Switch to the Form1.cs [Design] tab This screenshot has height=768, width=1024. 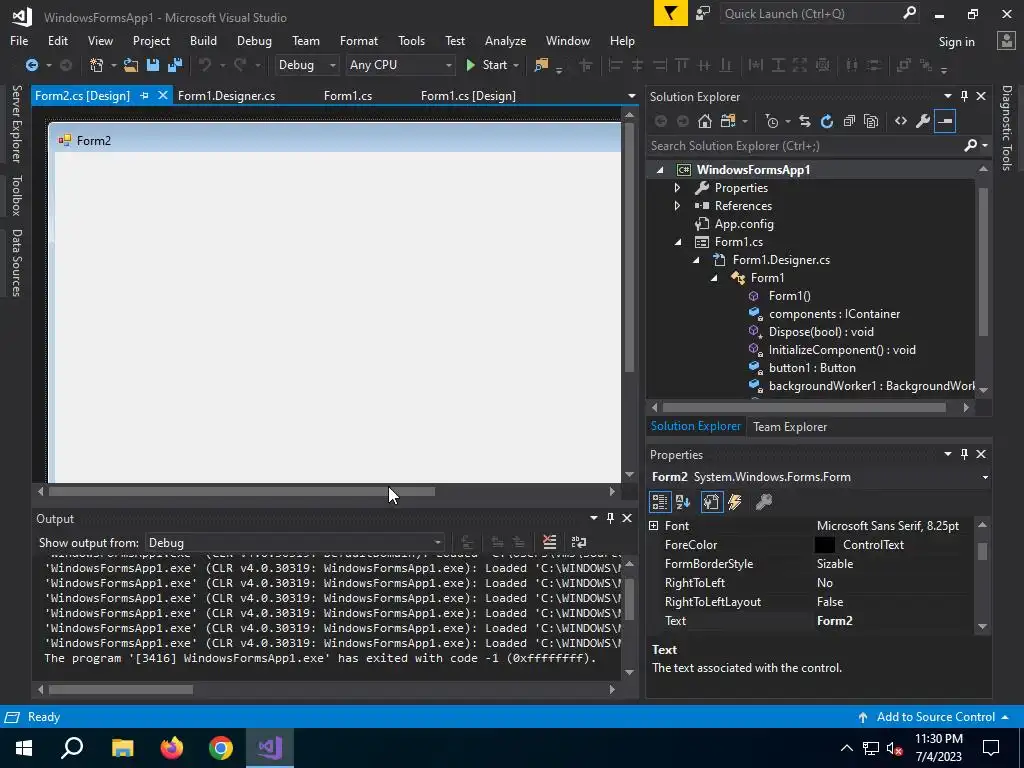point(468,95)
